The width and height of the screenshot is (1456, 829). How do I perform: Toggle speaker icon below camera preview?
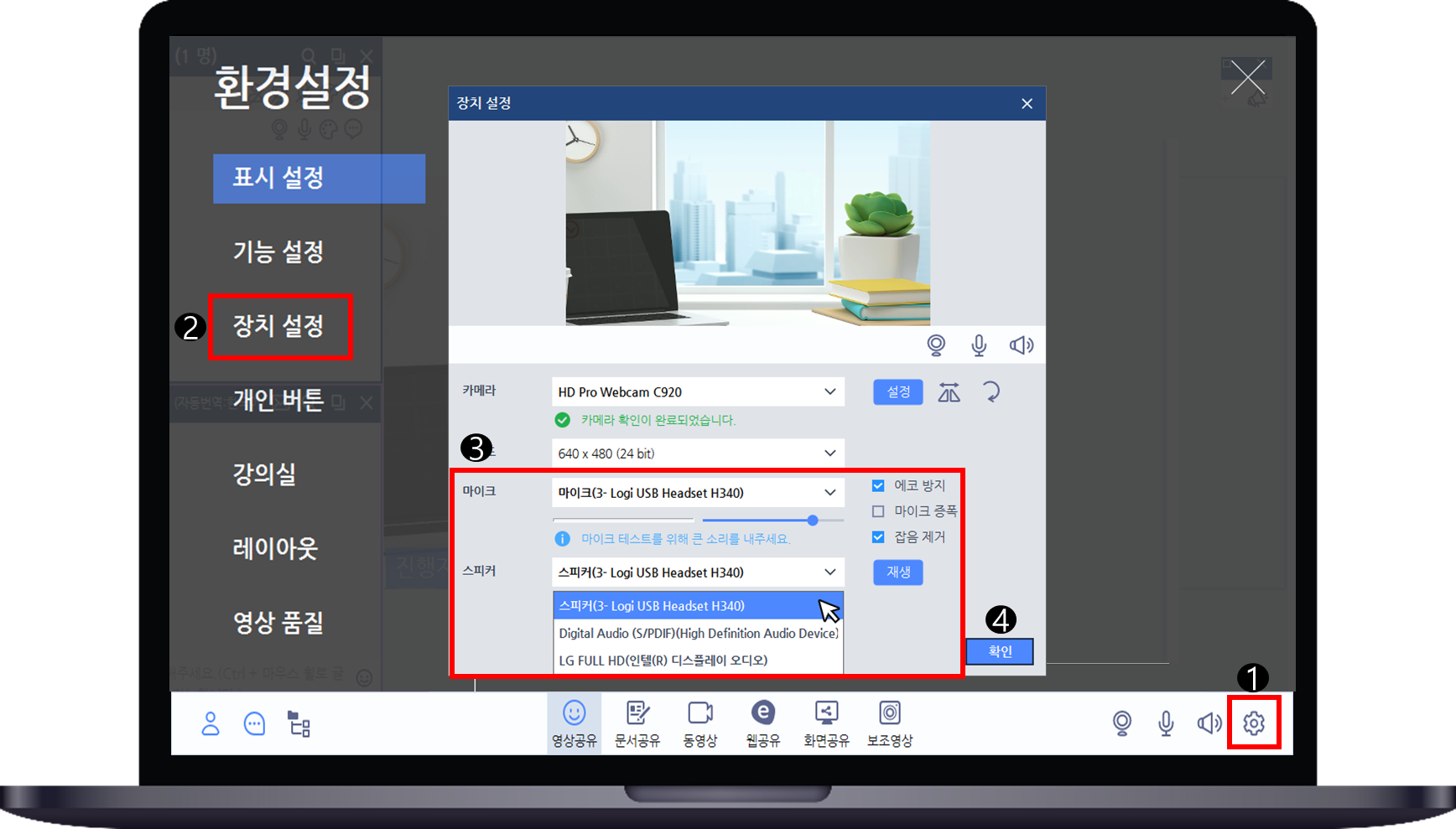tap(1022, 345)
